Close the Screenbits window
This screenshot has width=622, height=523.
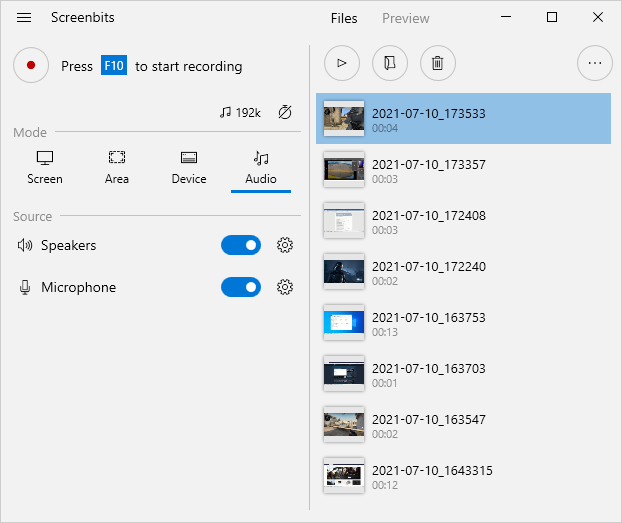(598, 17)
